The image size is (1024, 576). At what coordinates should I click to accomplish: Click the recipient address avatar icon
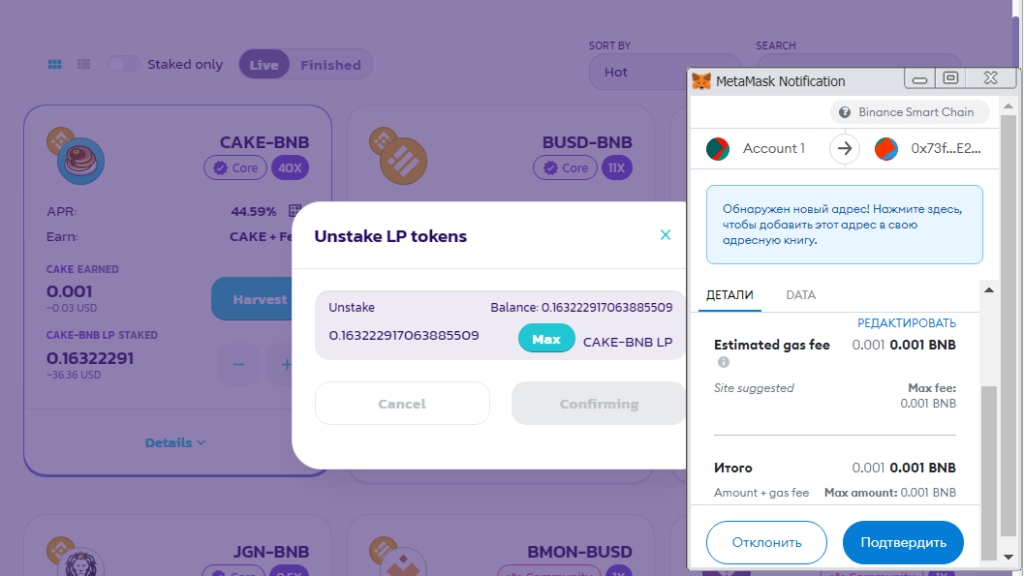click(886, 148)
